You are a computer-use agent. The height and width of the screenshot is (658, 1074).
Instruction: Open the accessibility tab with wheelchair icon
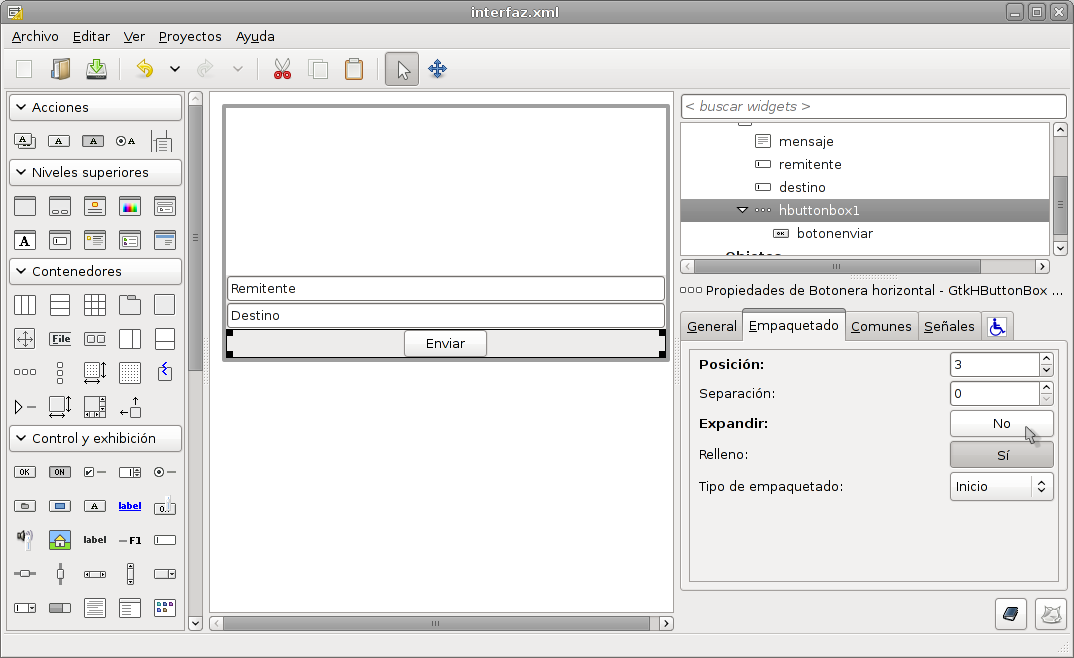pos(997,327)
